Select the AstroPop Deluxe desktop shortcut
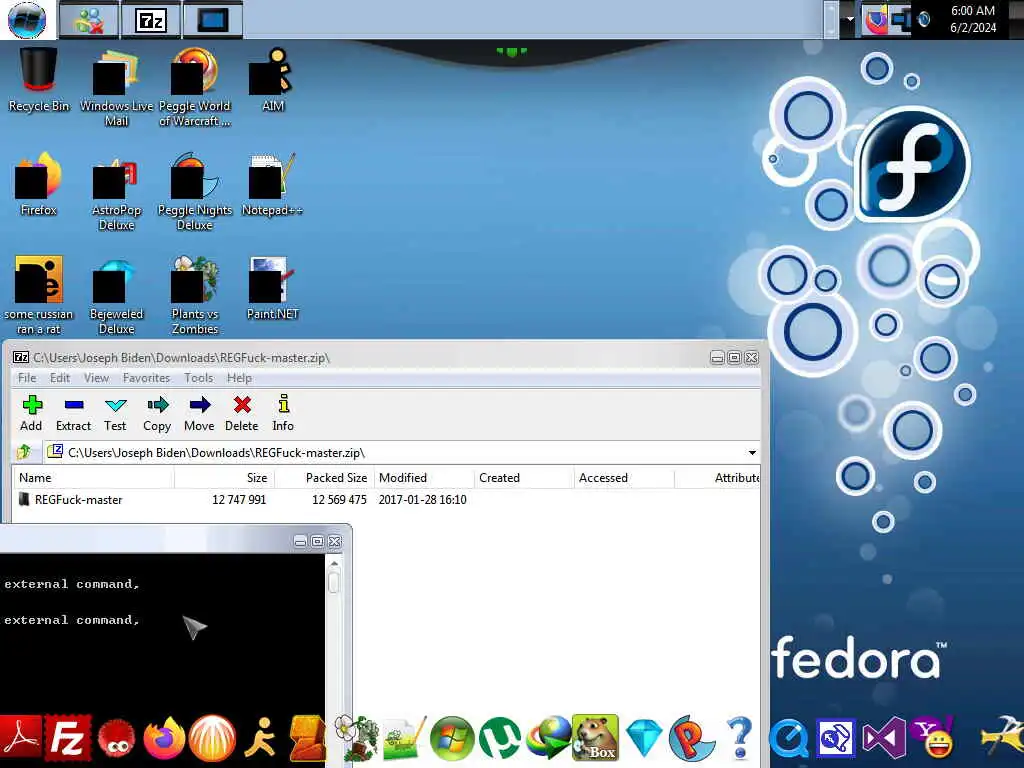 click(x=116, y=193)
